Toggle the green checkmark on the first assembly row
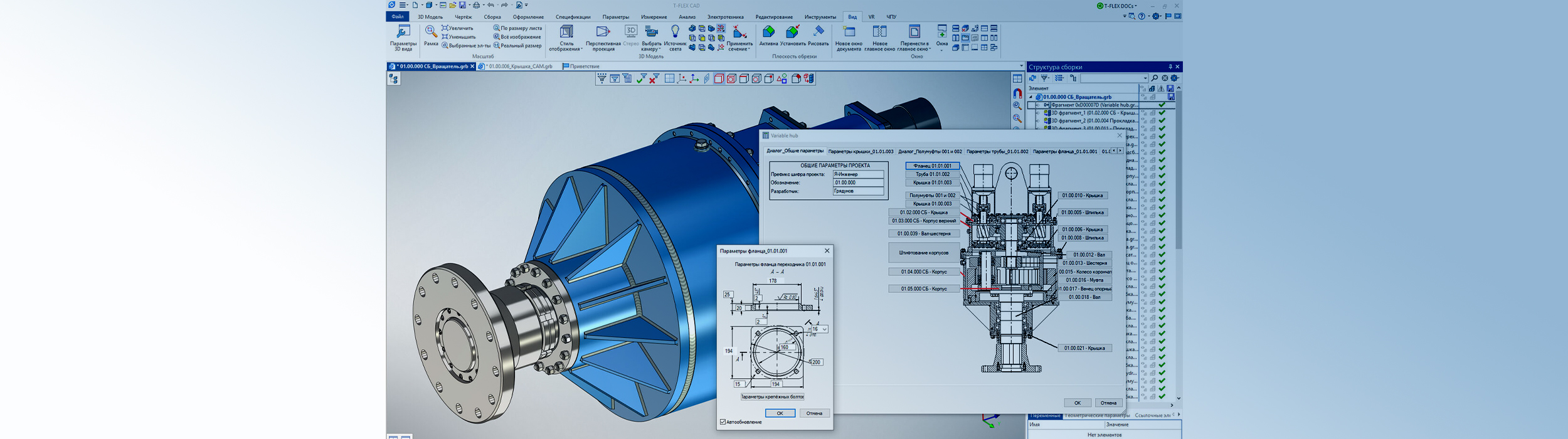 1162,105
